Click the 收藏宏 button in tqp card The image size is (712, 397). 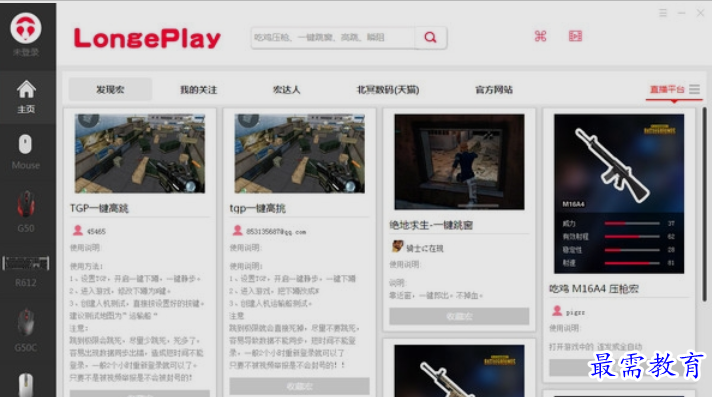coord(299,386)
